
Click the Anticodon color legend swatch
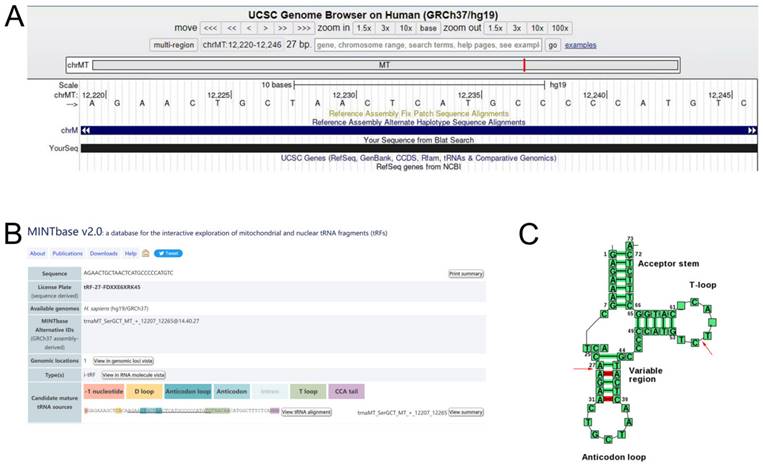click(x=232, y=391)
